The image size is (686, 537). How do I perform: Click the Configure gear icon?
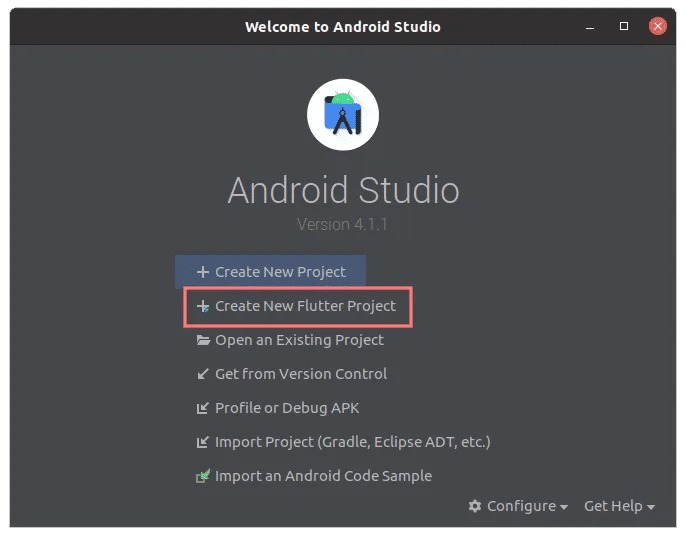pos(475,506)
